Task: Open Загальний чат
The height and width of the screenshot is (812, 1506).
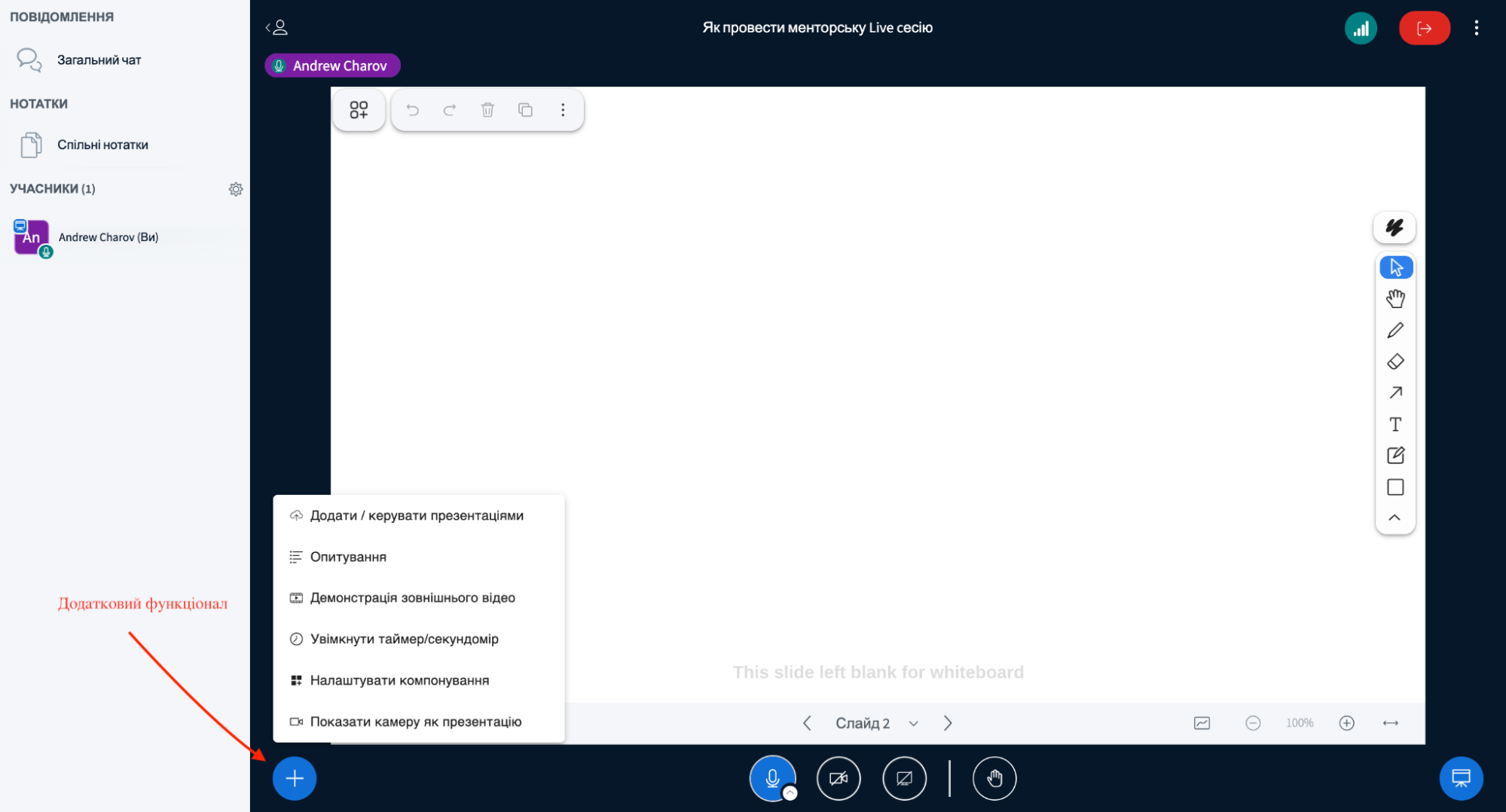Action: (x=99, y=60)
